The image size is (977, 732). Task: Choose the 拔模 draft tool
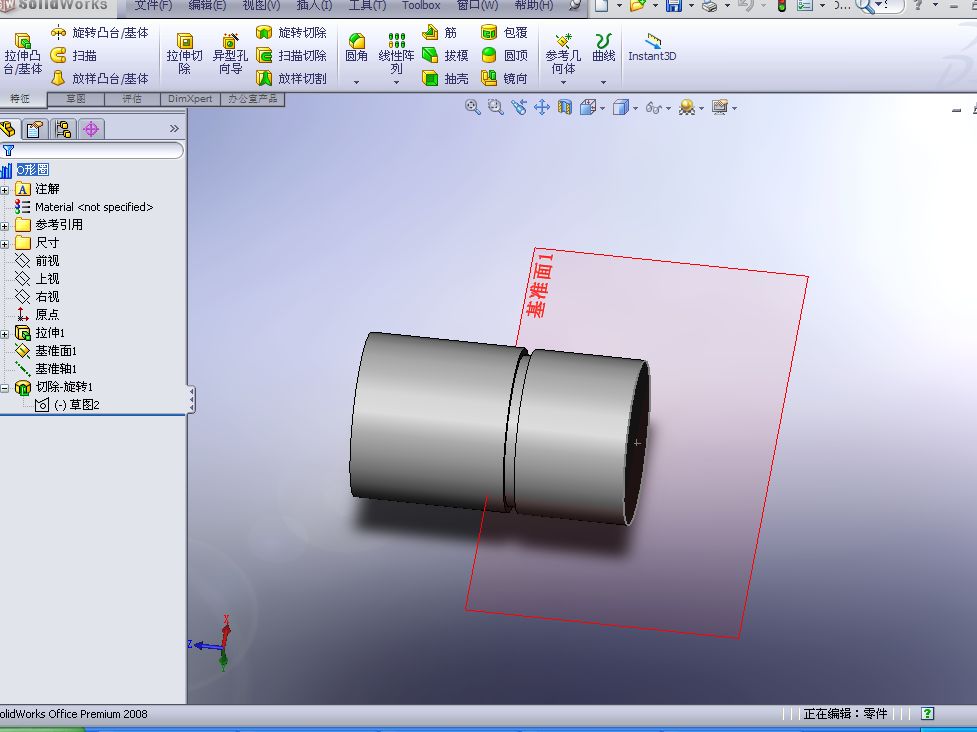pos(446,55)
